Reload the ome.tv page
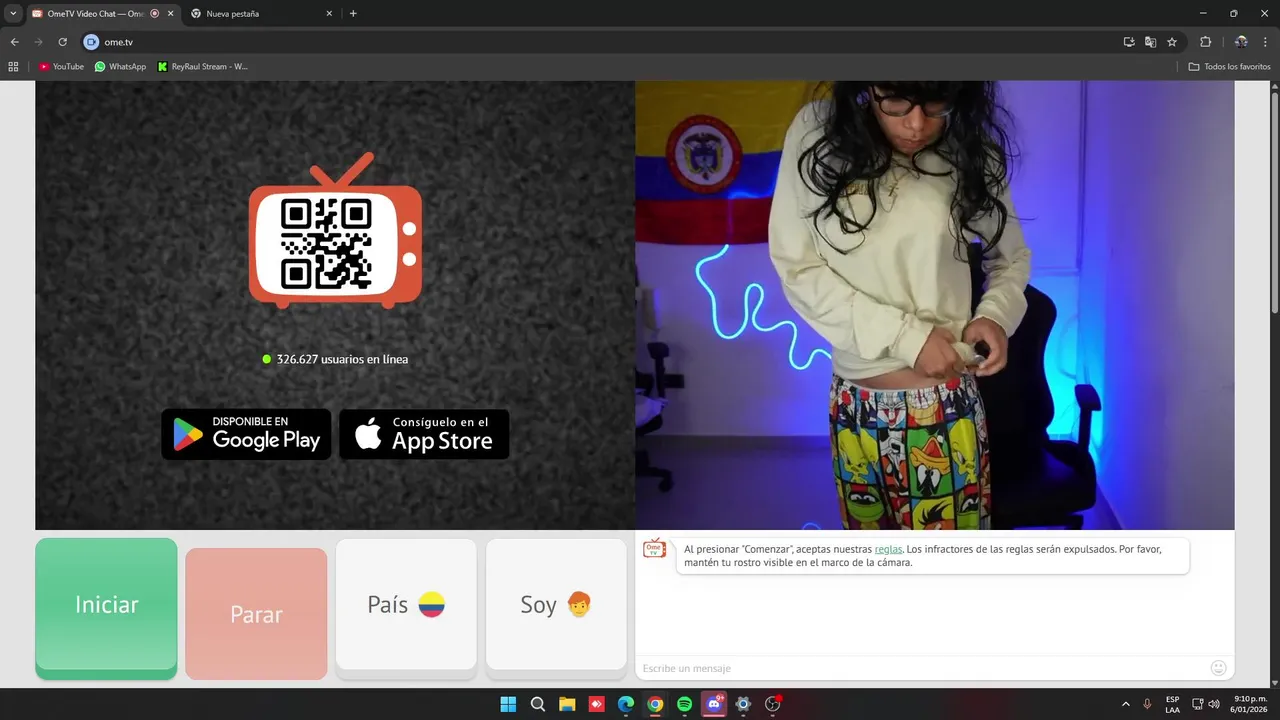The image size is (1280, 720). coord(62,42)
